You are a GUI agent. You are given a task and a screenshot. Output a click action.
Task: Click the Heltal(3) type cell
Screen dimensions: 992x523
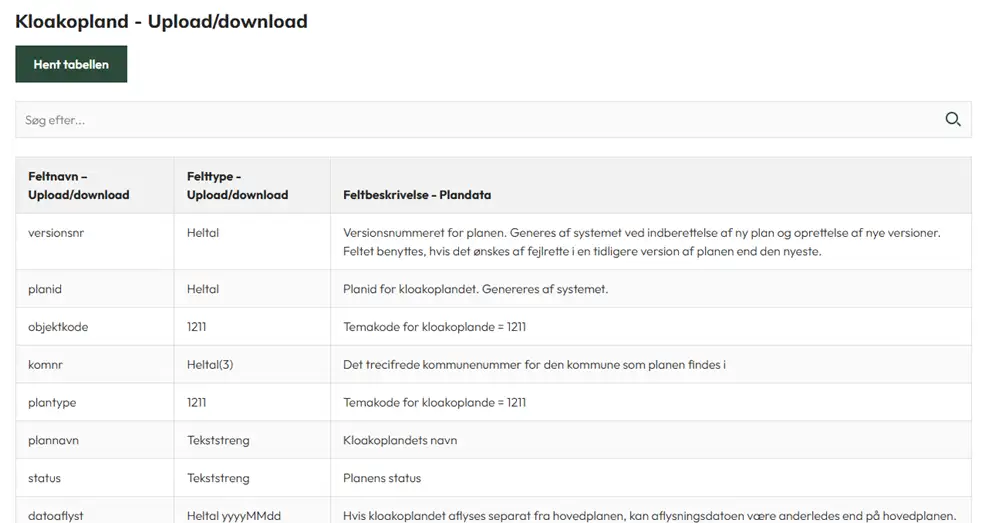click(x=252, y=364)
